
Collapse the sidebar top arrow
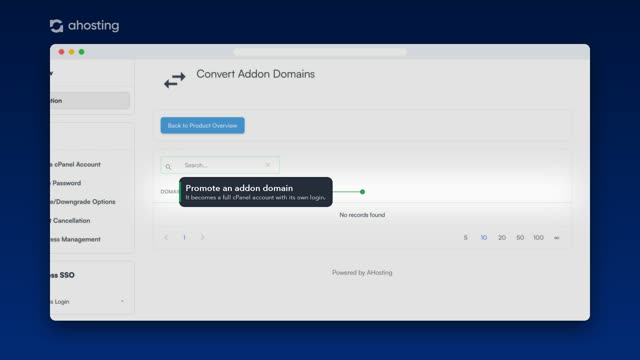(51, 74)
